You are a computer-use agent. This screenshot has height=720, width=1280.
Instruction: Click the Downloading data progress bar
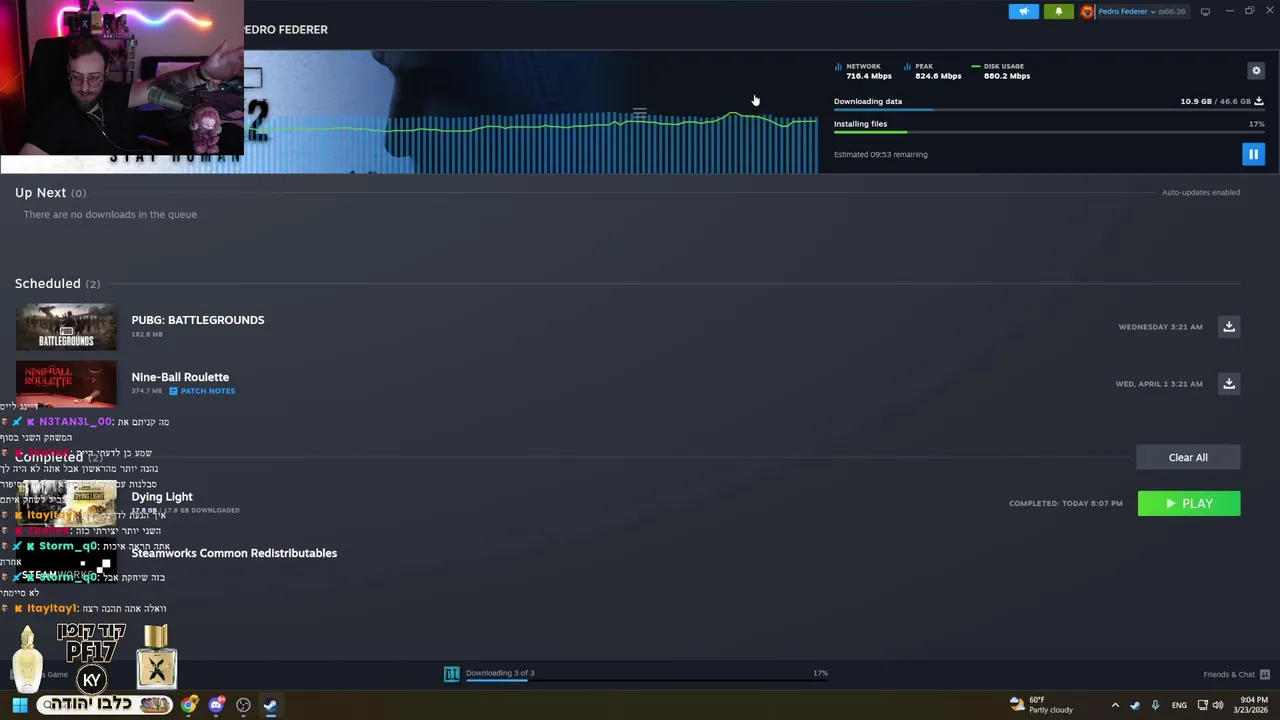coord(1049,110)
